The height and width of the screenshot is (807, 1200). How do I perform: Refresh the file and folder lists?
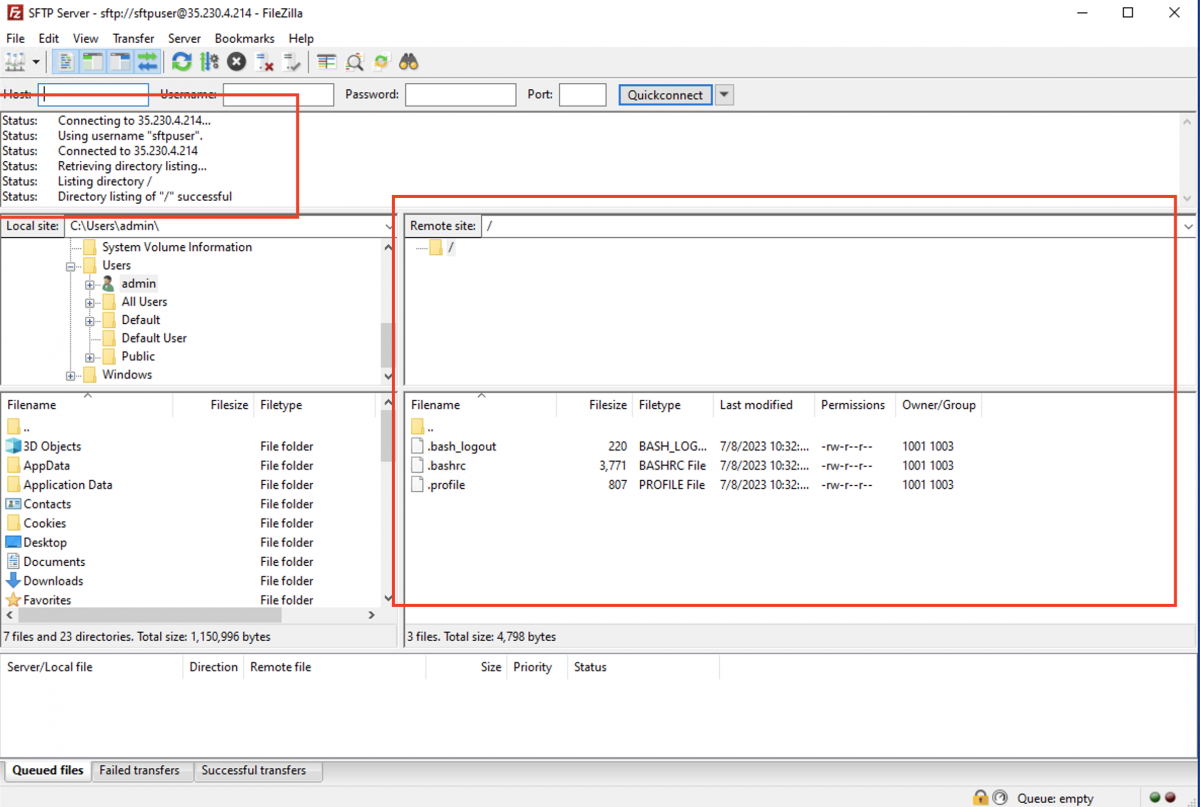coord(181,62)
